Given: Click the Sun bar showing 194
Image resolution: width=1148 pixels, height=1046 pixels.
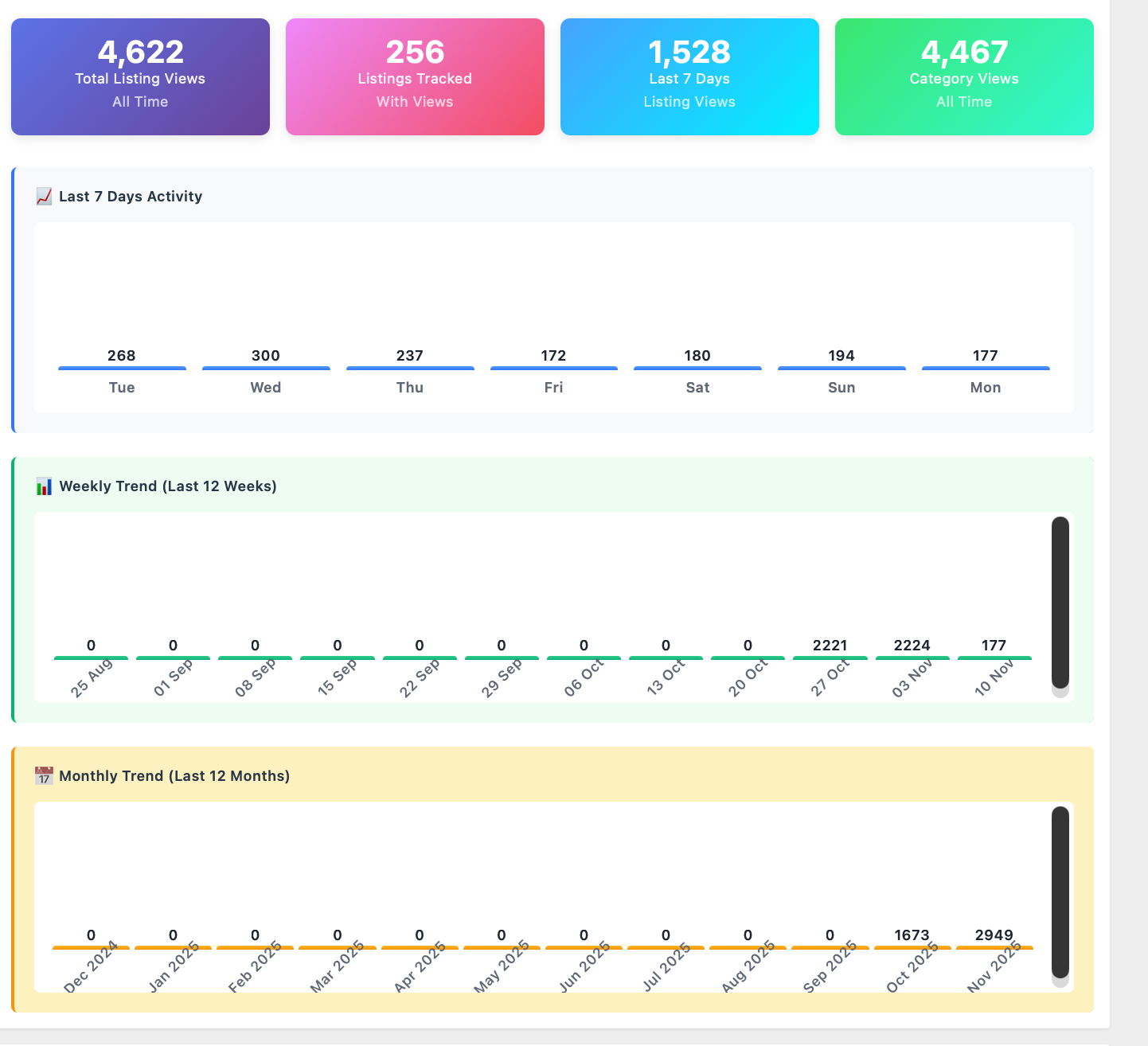Looking at the screenshot, I should (841, 369).
